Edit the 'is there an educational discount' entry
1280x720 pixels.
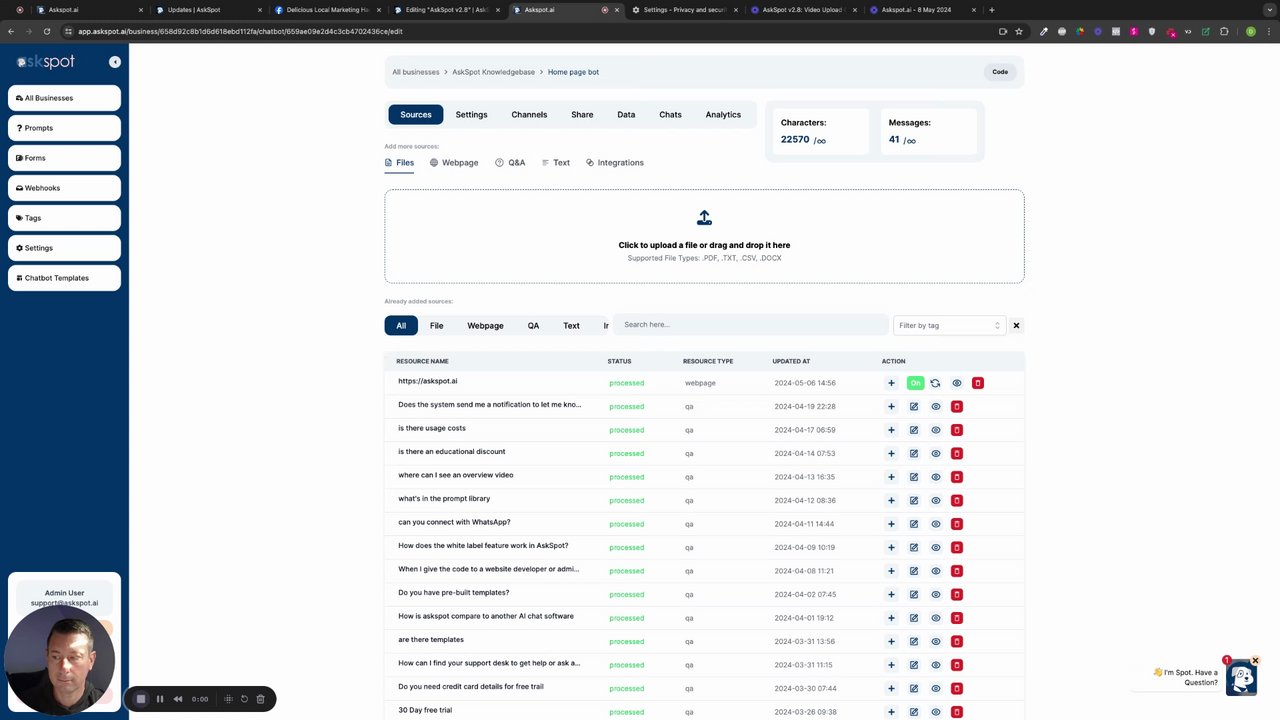(x=914, y=453)
